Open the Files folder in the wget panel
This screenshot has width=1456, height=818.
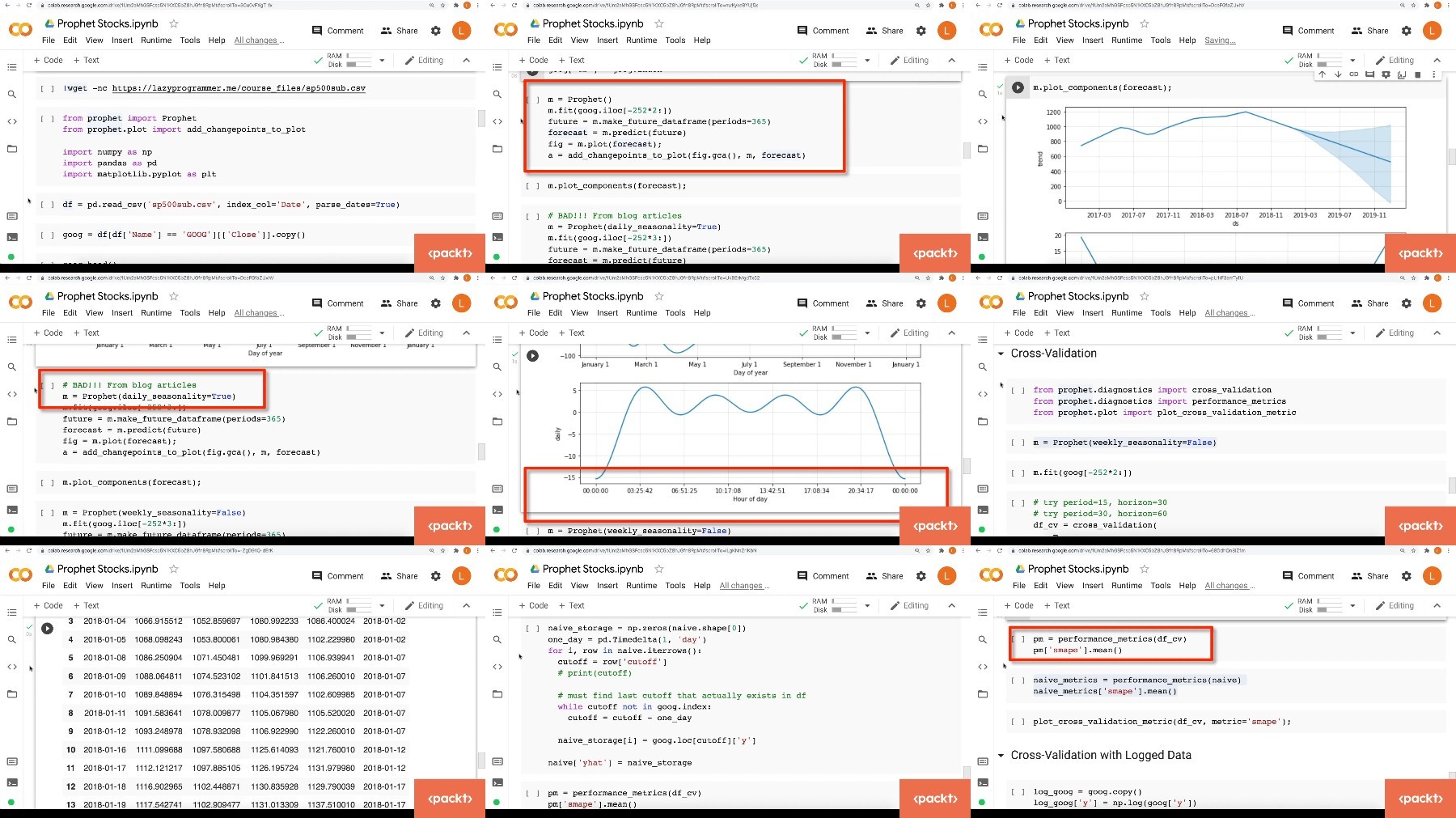point(11,149)
